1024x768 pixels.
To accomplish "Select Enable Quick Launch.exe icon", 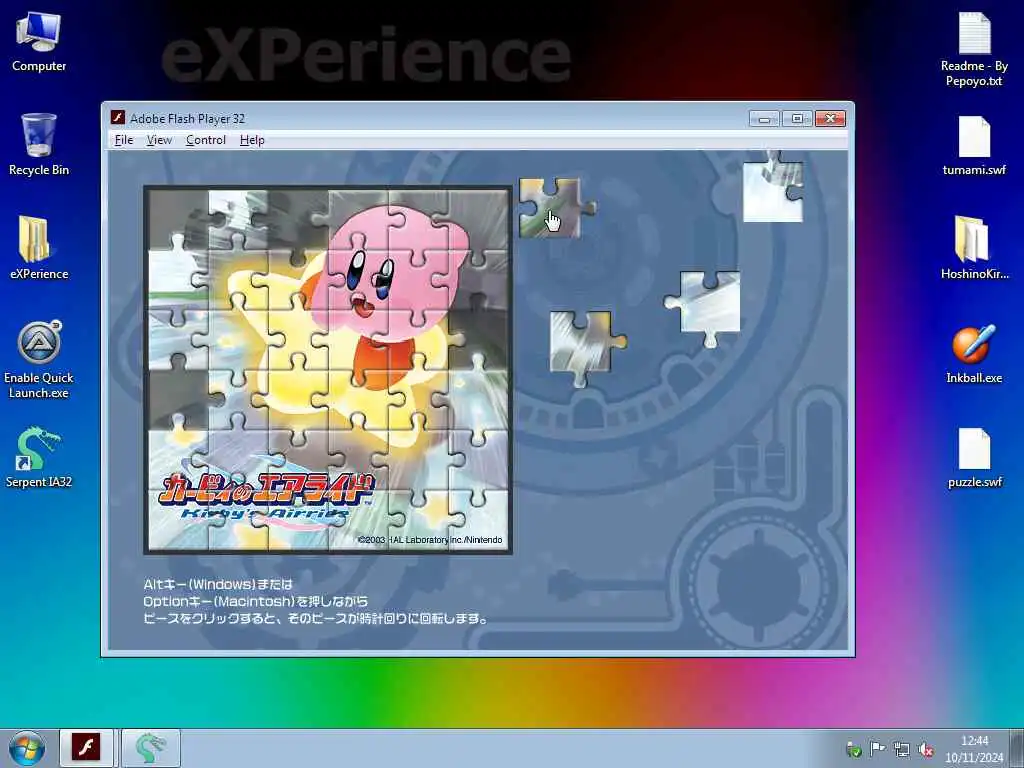I will (39, 360).
